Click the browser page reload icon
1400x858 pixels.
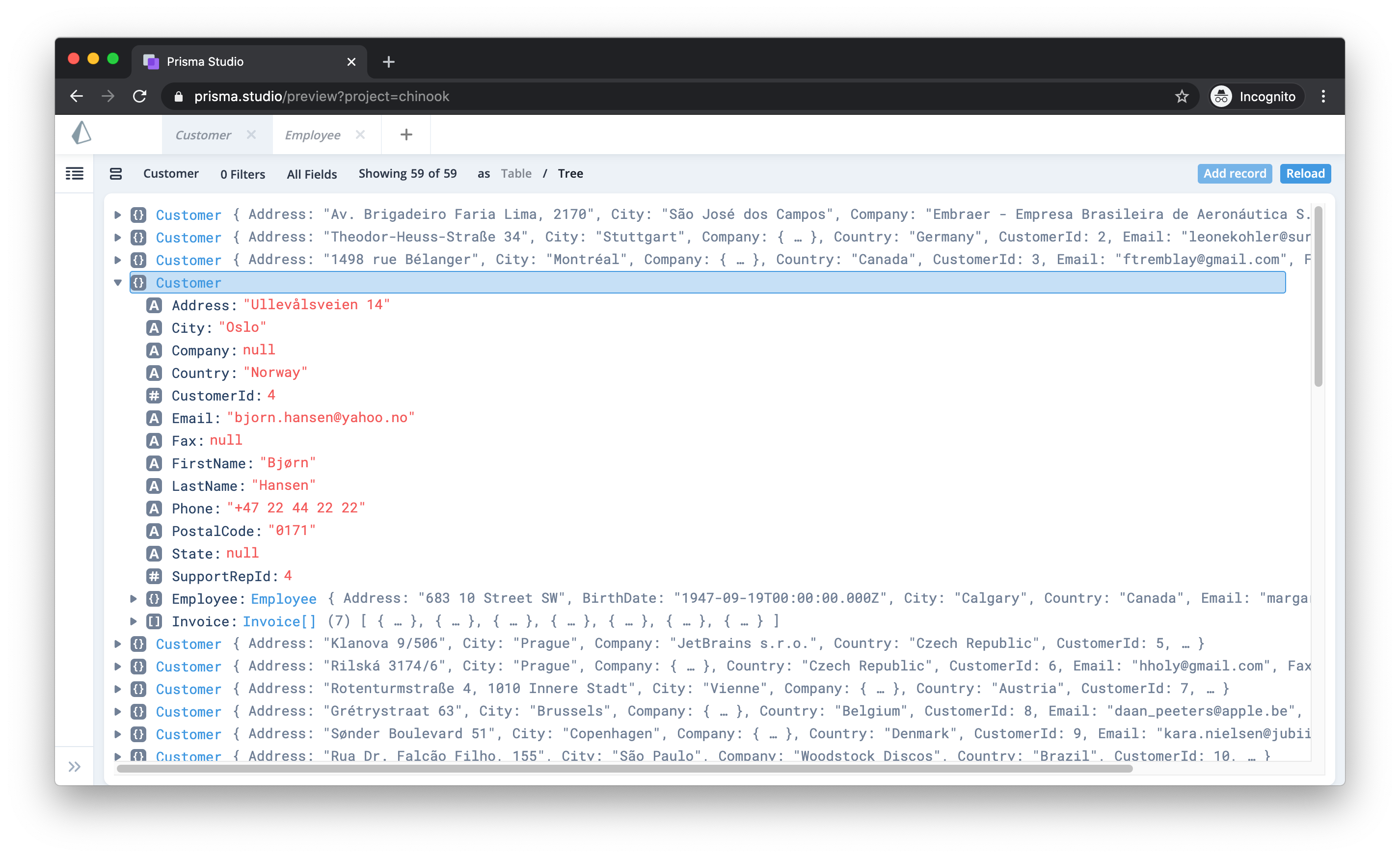[140, 96]
